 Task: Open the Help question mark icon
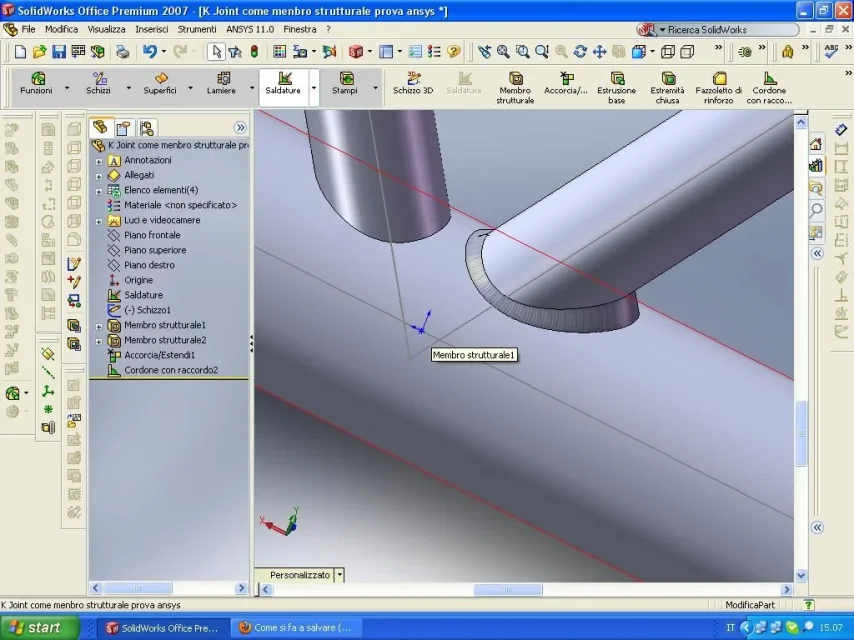pos(453,52)
